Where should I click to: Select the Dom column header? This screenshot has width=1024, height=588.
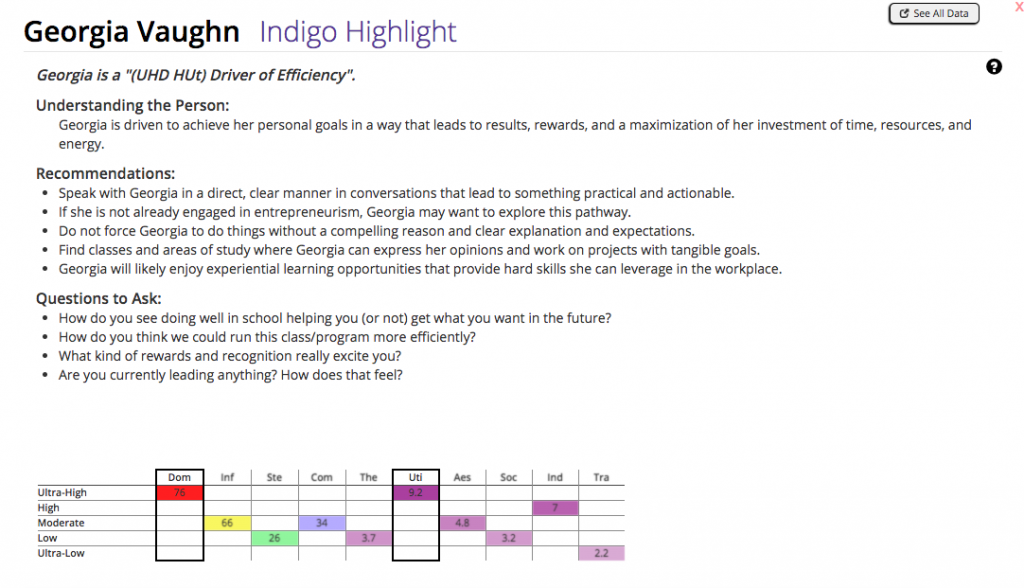(179, 477)
